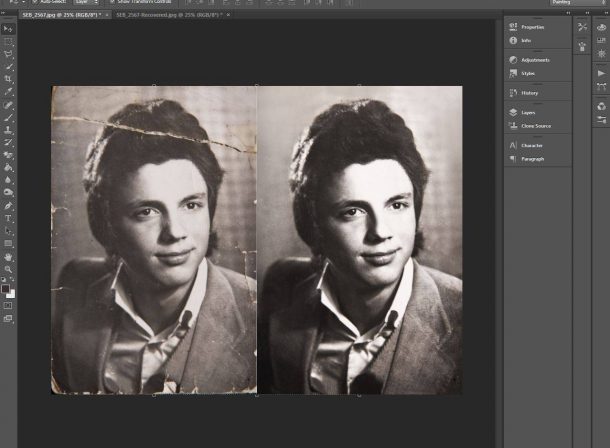Close the SEB_2567-Recovered.jpg tab

click(x=228, y=15)
